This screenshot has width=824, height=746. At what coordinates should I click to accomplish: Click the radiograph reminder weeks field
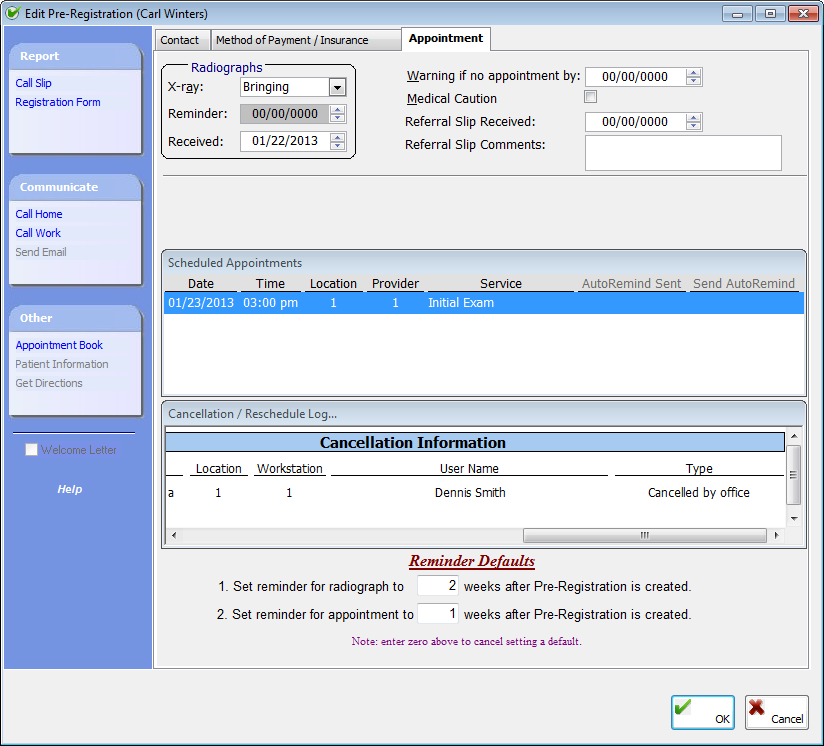click(437, 586)
